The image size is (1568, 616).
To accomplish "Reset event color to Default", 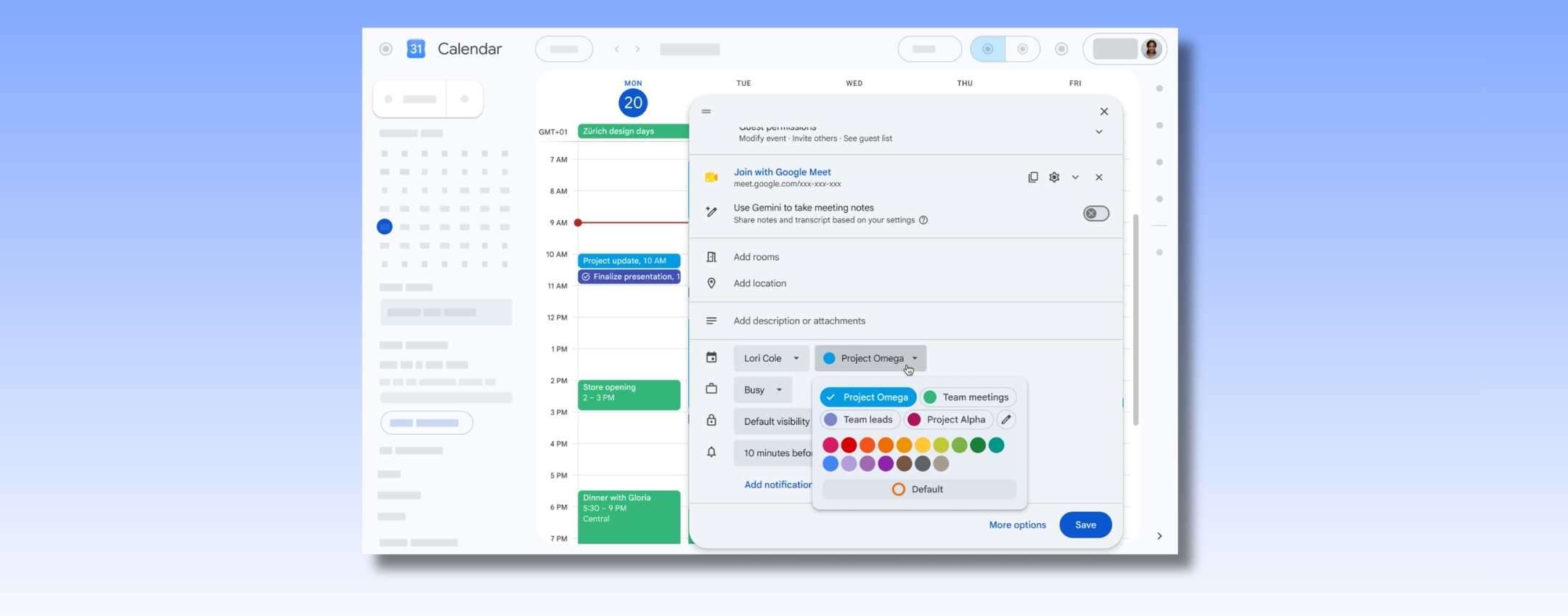I will pyautogui.click(x=919, y=489).
